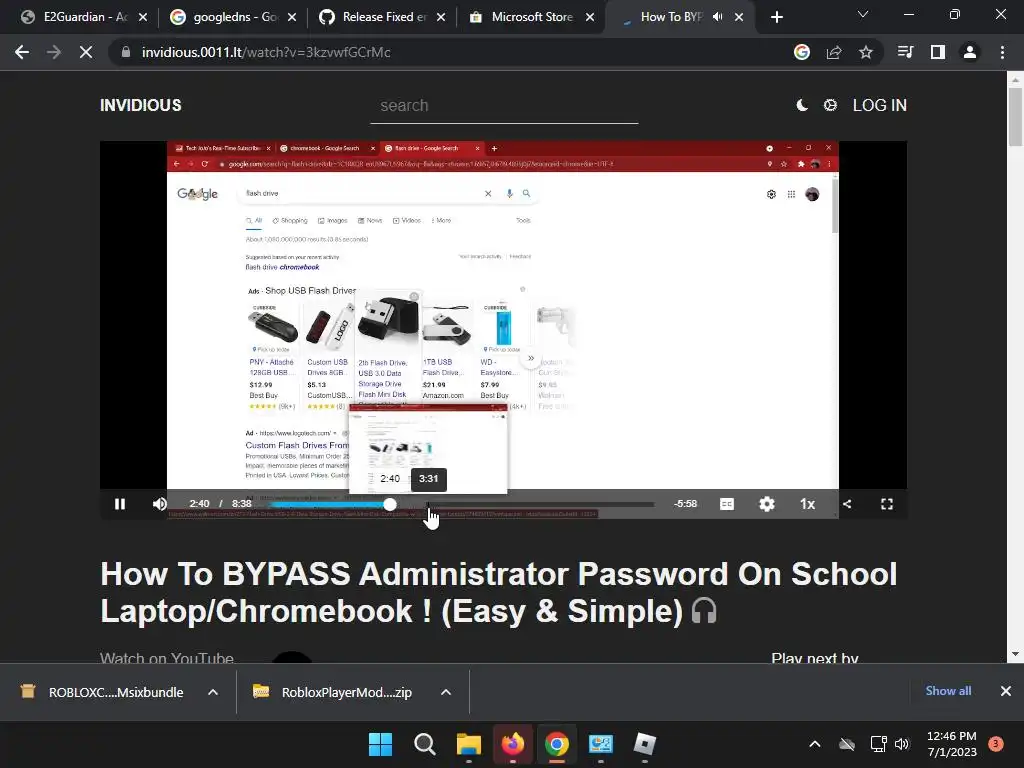Open Firefox from taskbar

point(513,744)
